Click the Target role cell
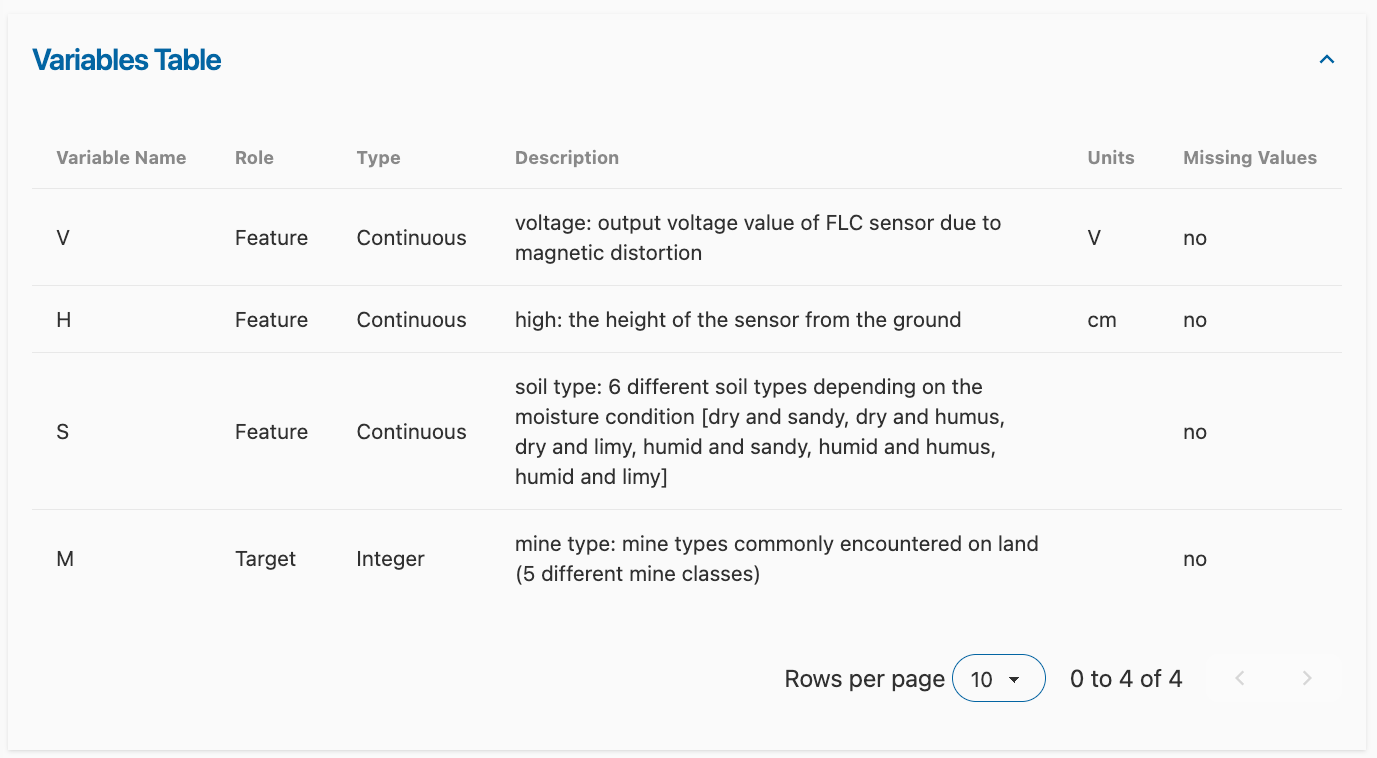 265,559
